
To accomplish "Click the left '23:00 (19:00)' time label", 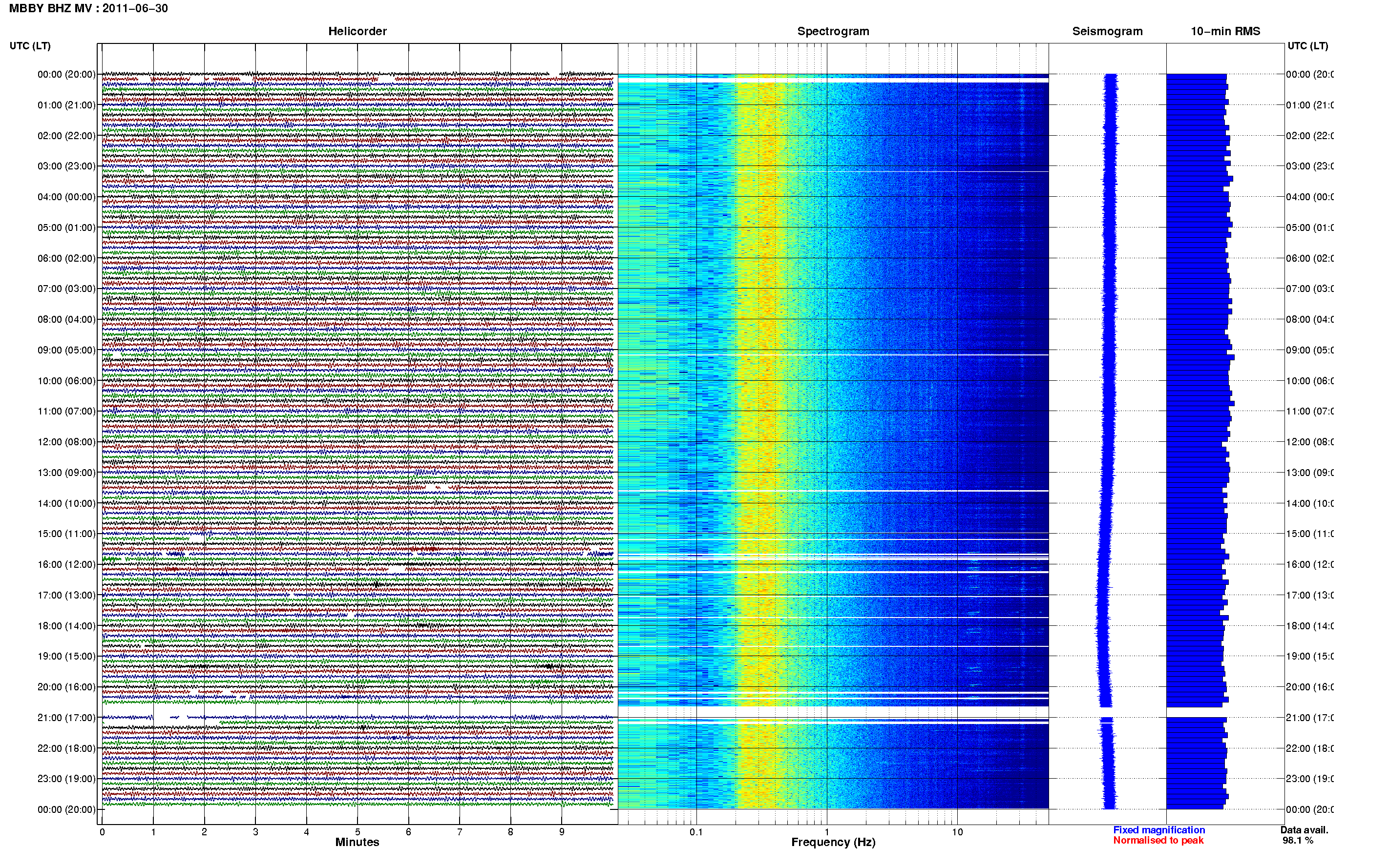I will (x=66, y=779).
